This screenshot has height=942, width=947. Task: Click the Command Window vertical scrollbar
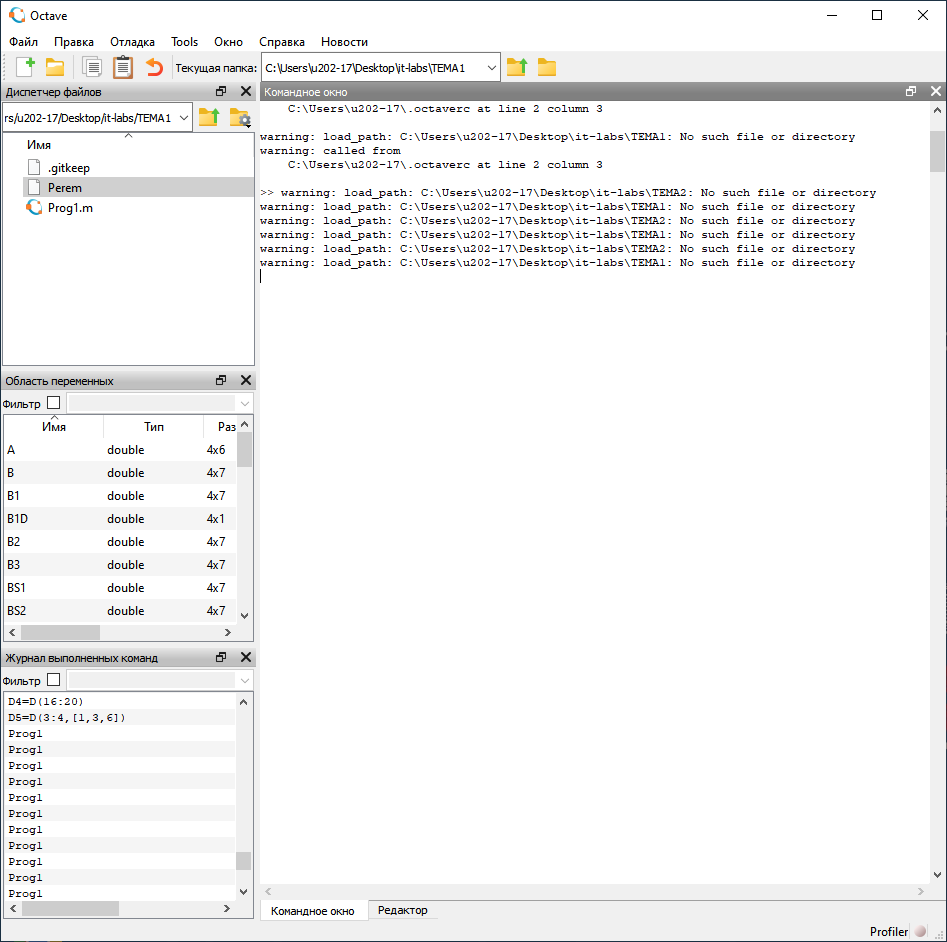(x=937, y=500)
